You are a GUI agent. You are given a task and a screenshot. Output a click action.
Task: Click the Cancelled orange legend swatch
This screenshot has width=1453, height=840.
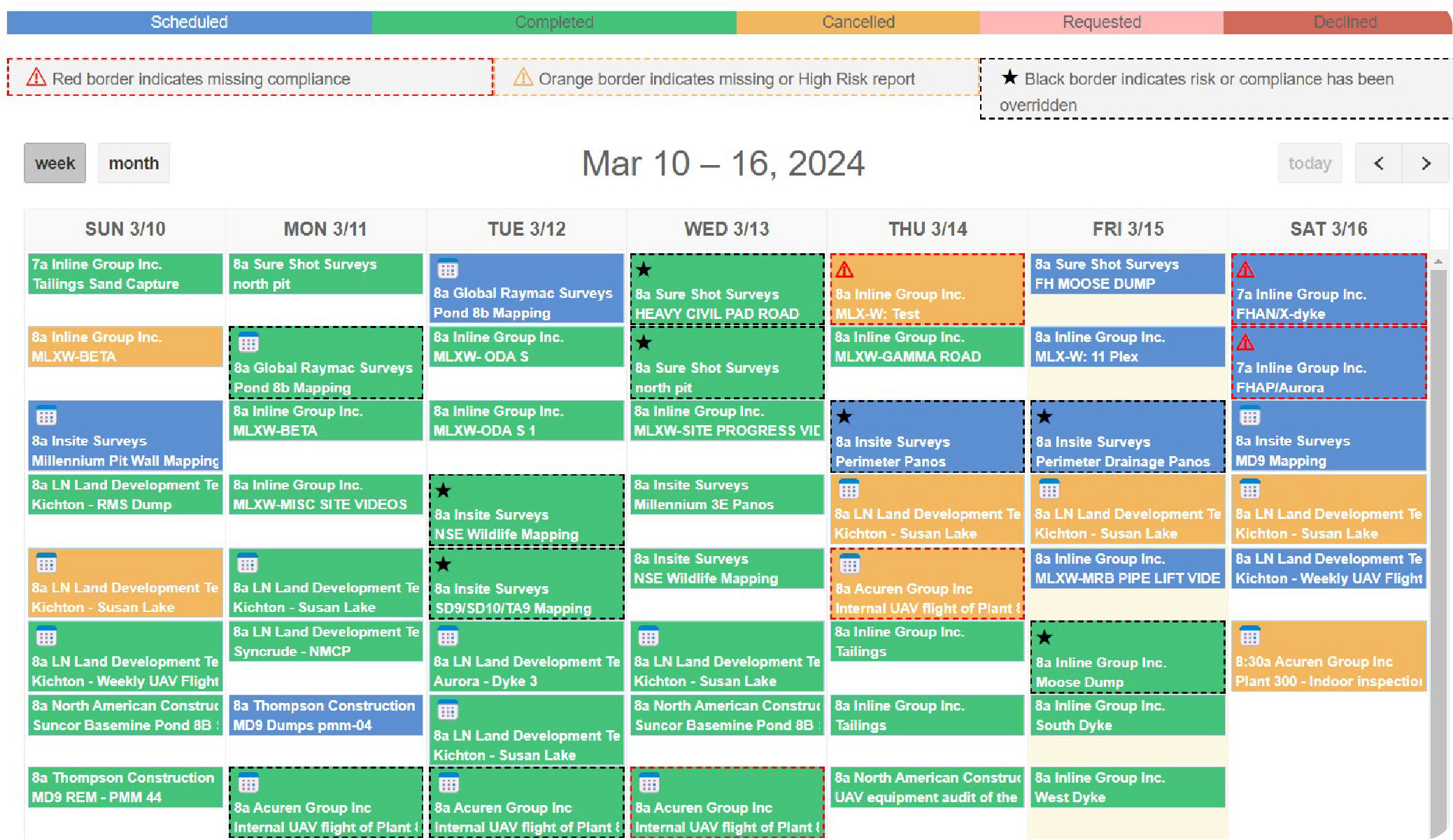(x=858, y=22)
